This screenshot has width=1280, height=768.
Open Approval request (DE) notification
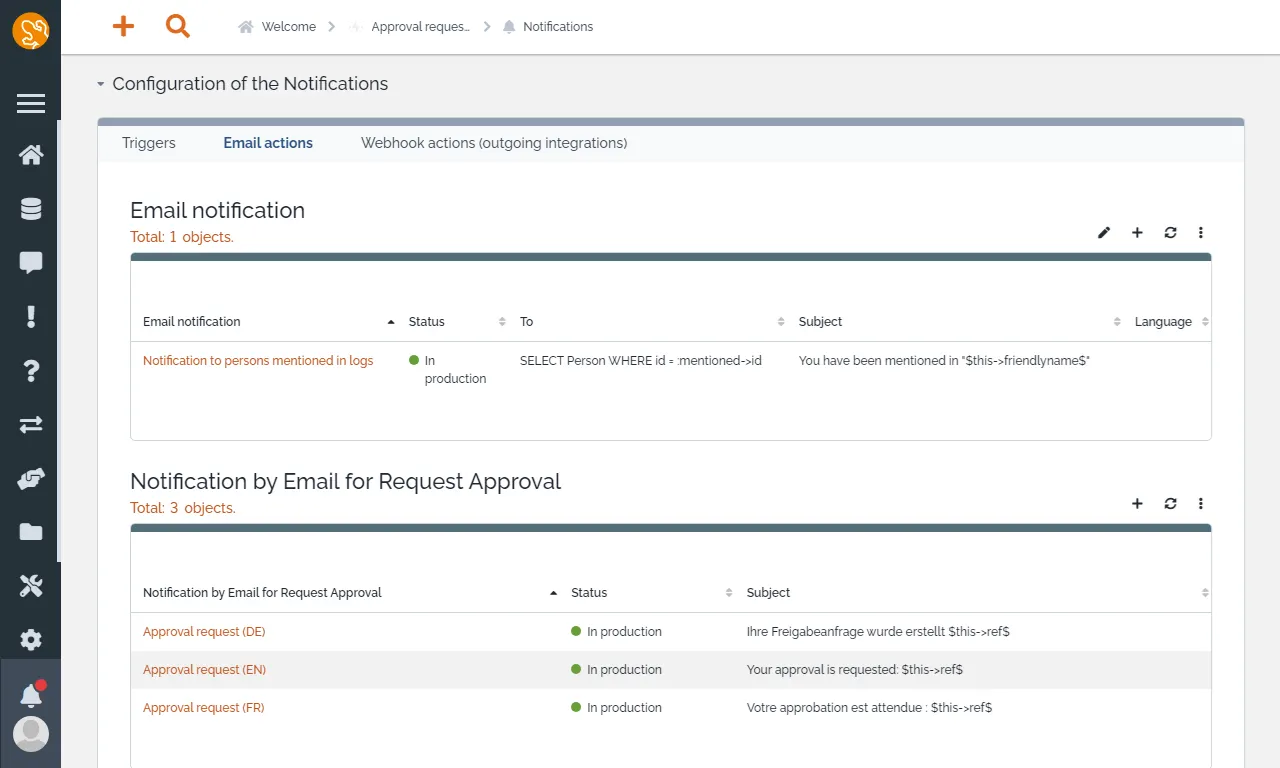(x=204, y=632)
